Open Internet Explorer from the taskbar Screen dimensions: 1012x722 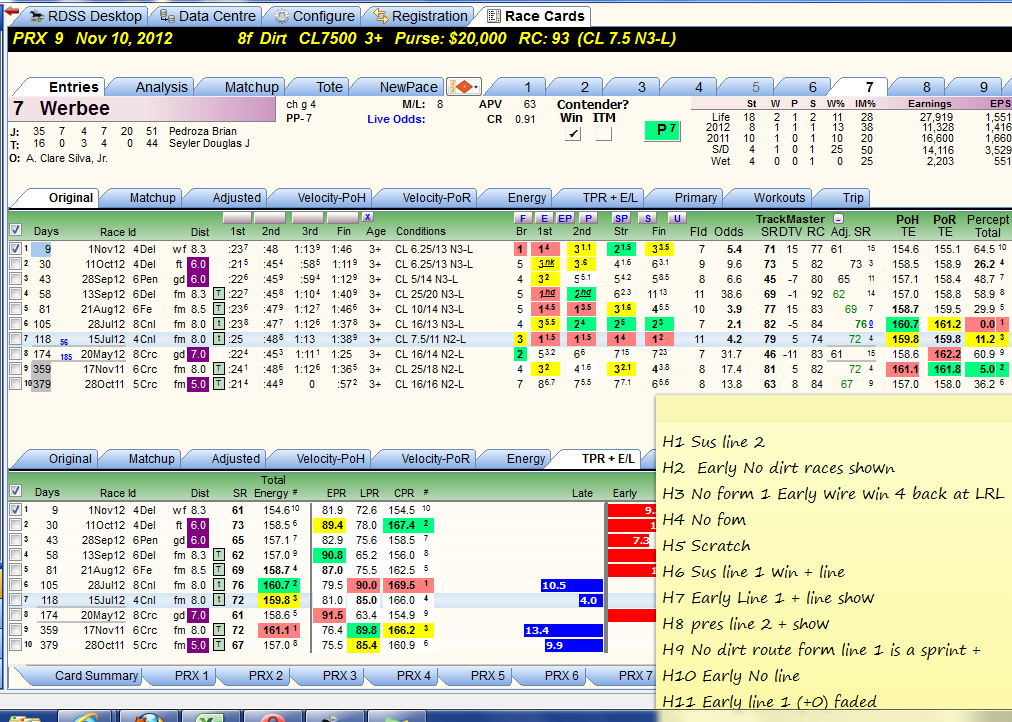pos(87,716)
